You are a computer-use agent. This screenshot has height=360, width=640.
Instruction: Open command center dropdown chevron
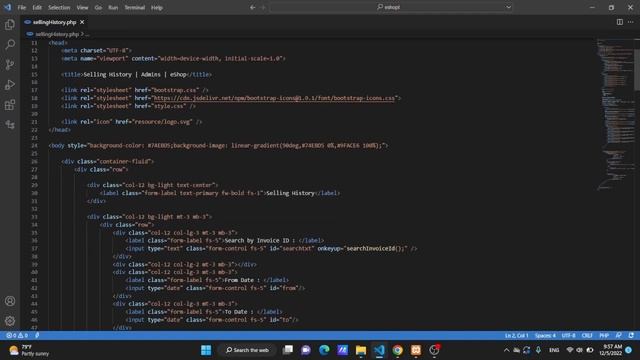(x=509, y=7)
